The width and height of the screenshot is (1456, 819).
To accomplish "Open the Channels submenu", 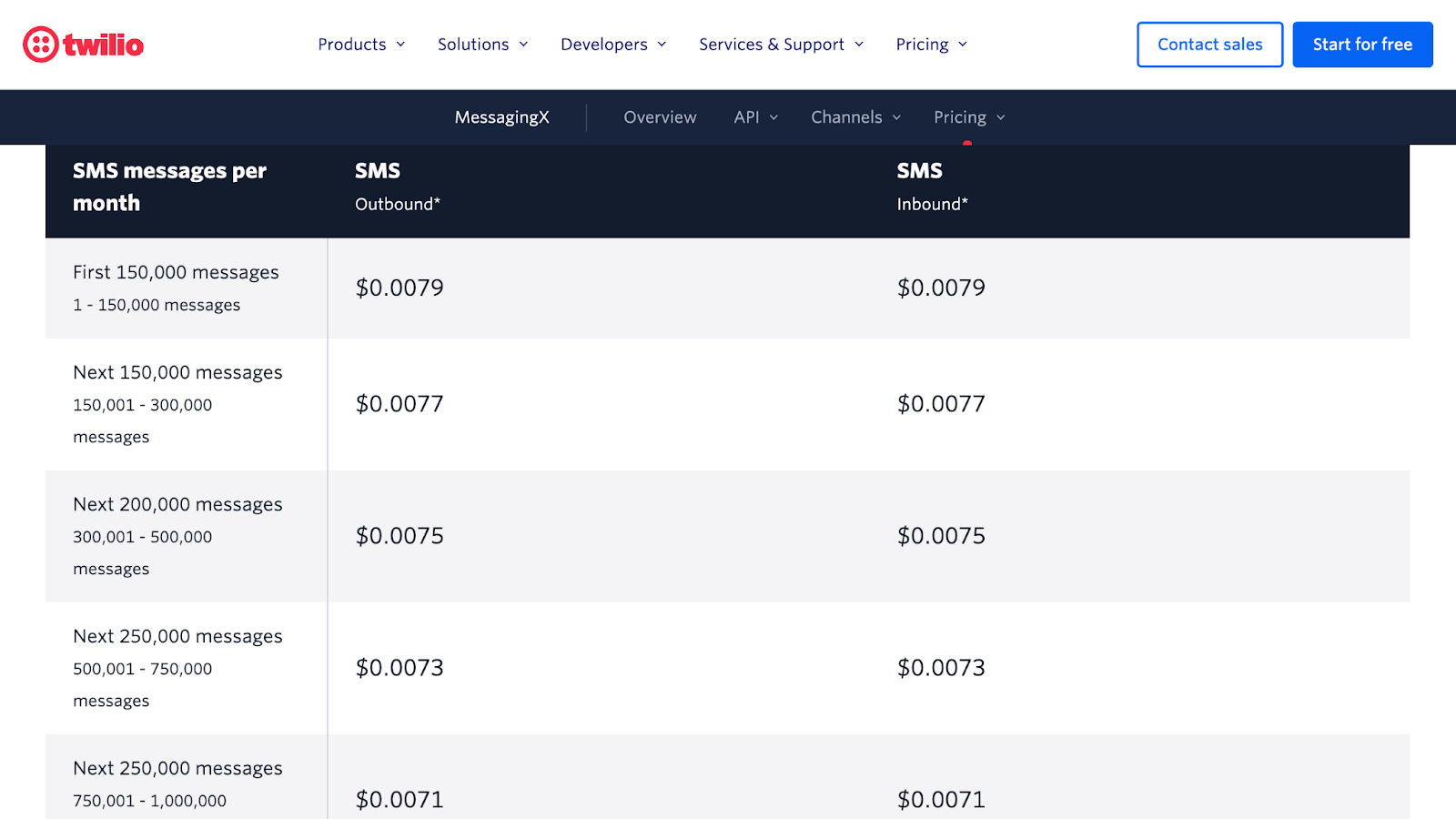I will 846,117.
